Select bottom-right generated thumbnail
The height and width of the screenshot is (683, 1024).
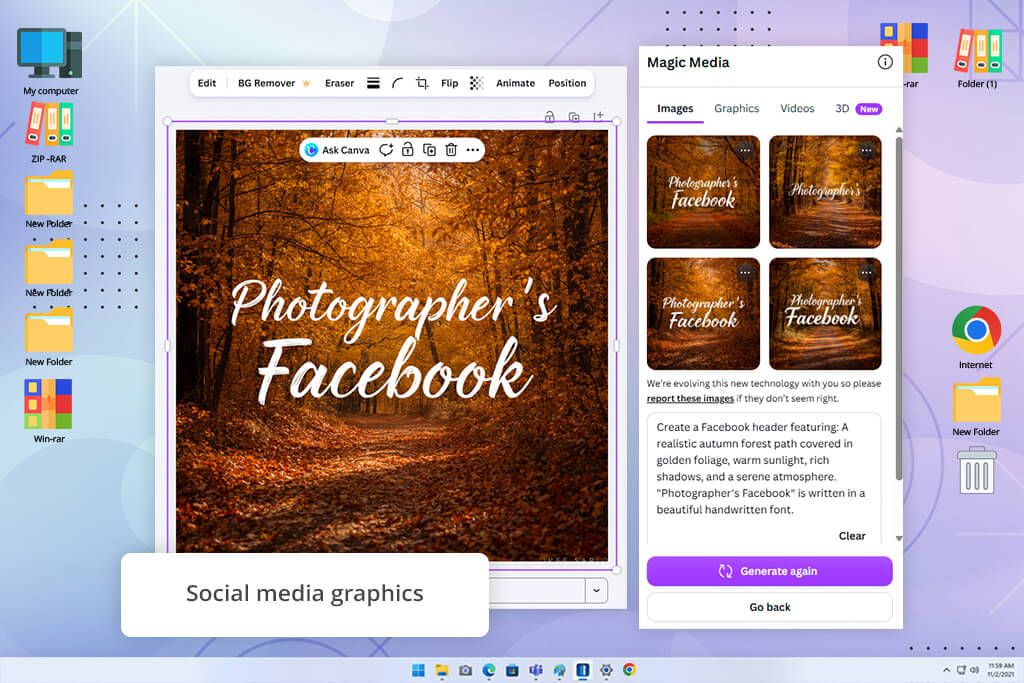click(825, 314)
